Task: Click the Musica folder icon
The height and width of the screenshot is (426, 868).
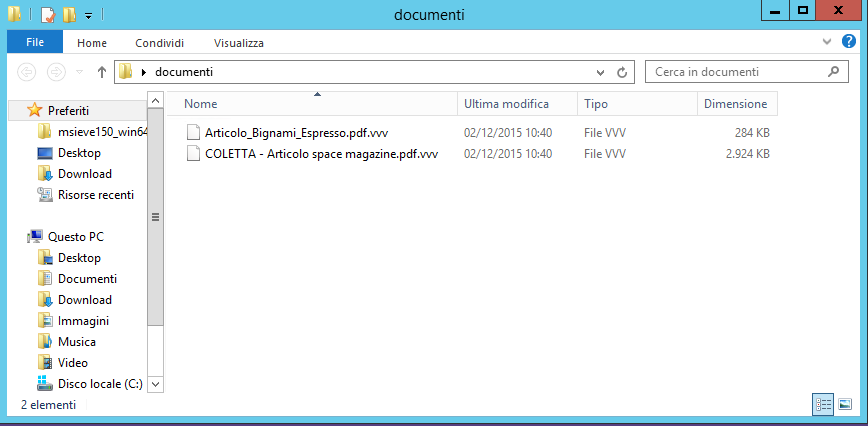Action: point(45,341)
